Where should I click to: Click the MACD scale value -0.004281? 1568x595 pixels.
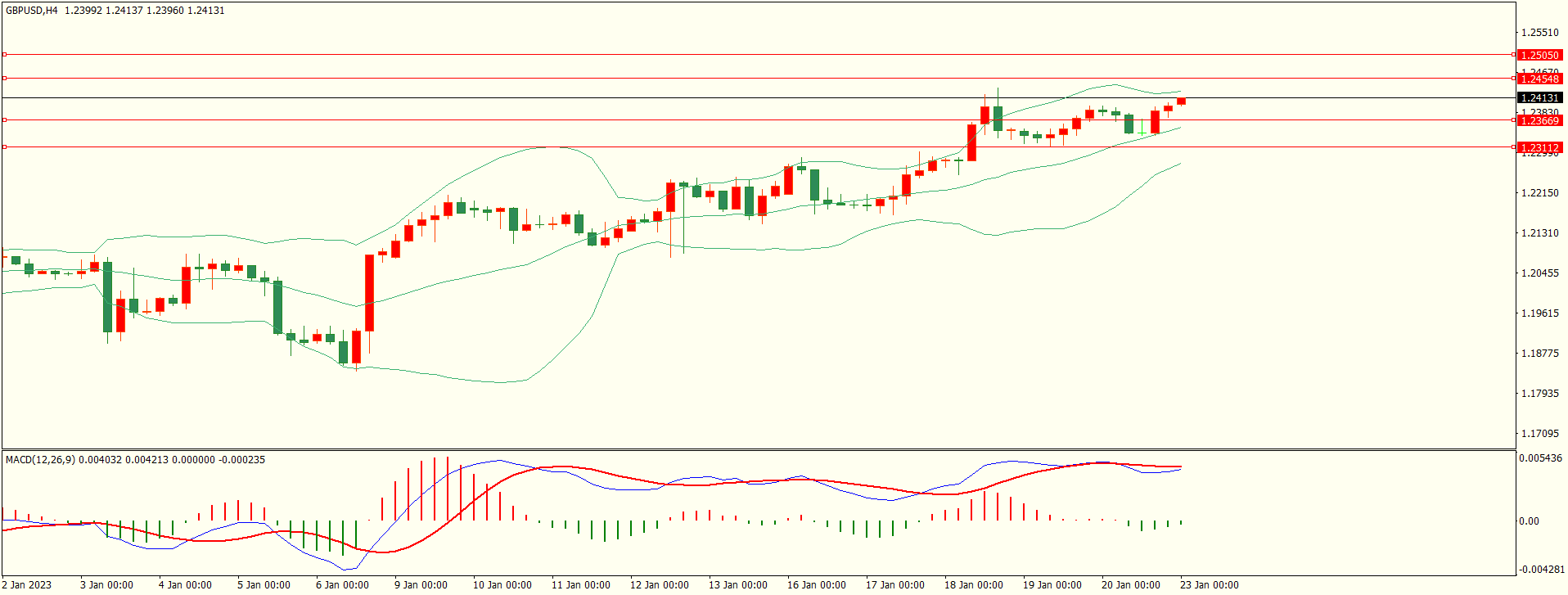(1542, 570)
